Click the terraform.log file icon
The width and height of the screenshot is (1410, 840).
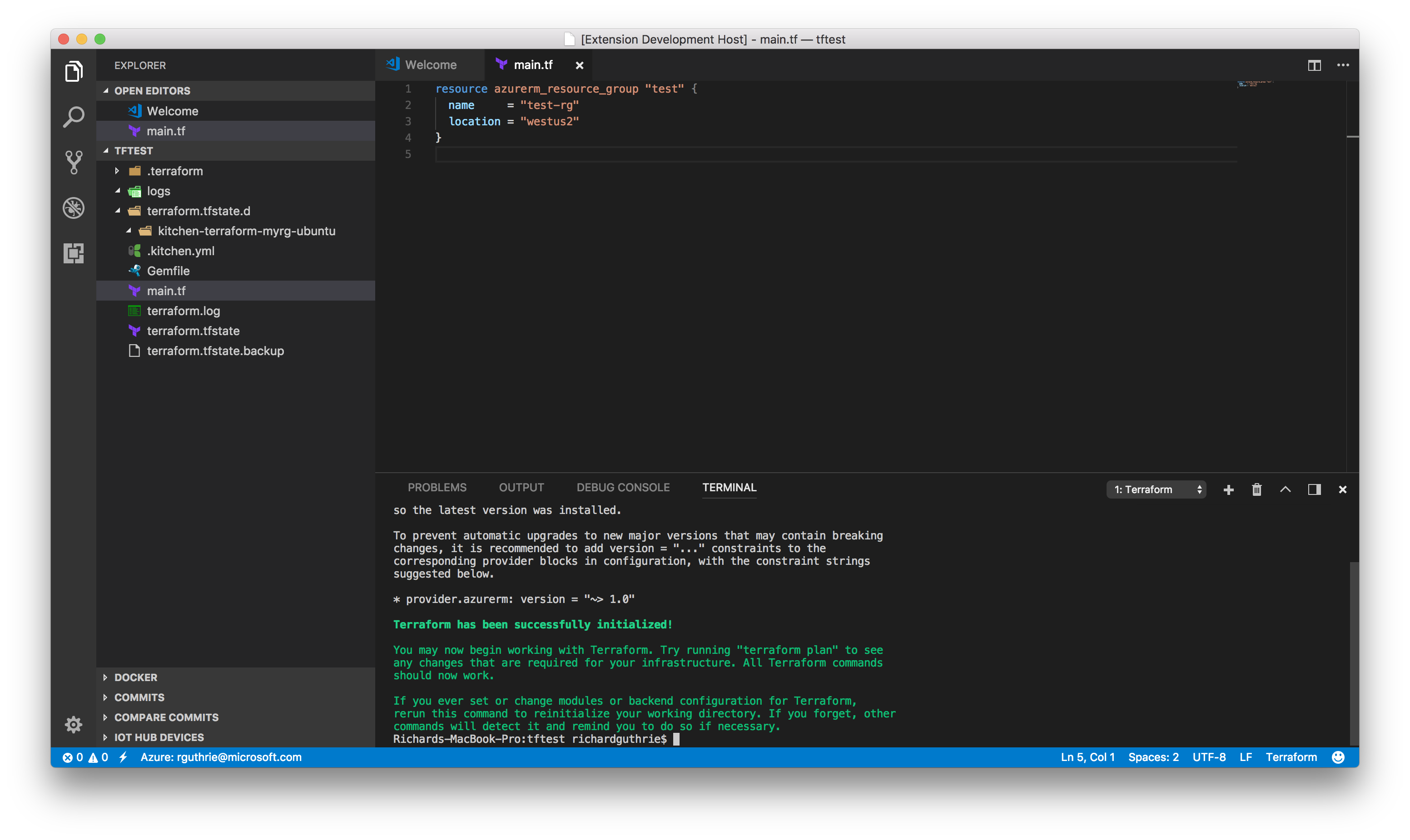coord(134,311)
